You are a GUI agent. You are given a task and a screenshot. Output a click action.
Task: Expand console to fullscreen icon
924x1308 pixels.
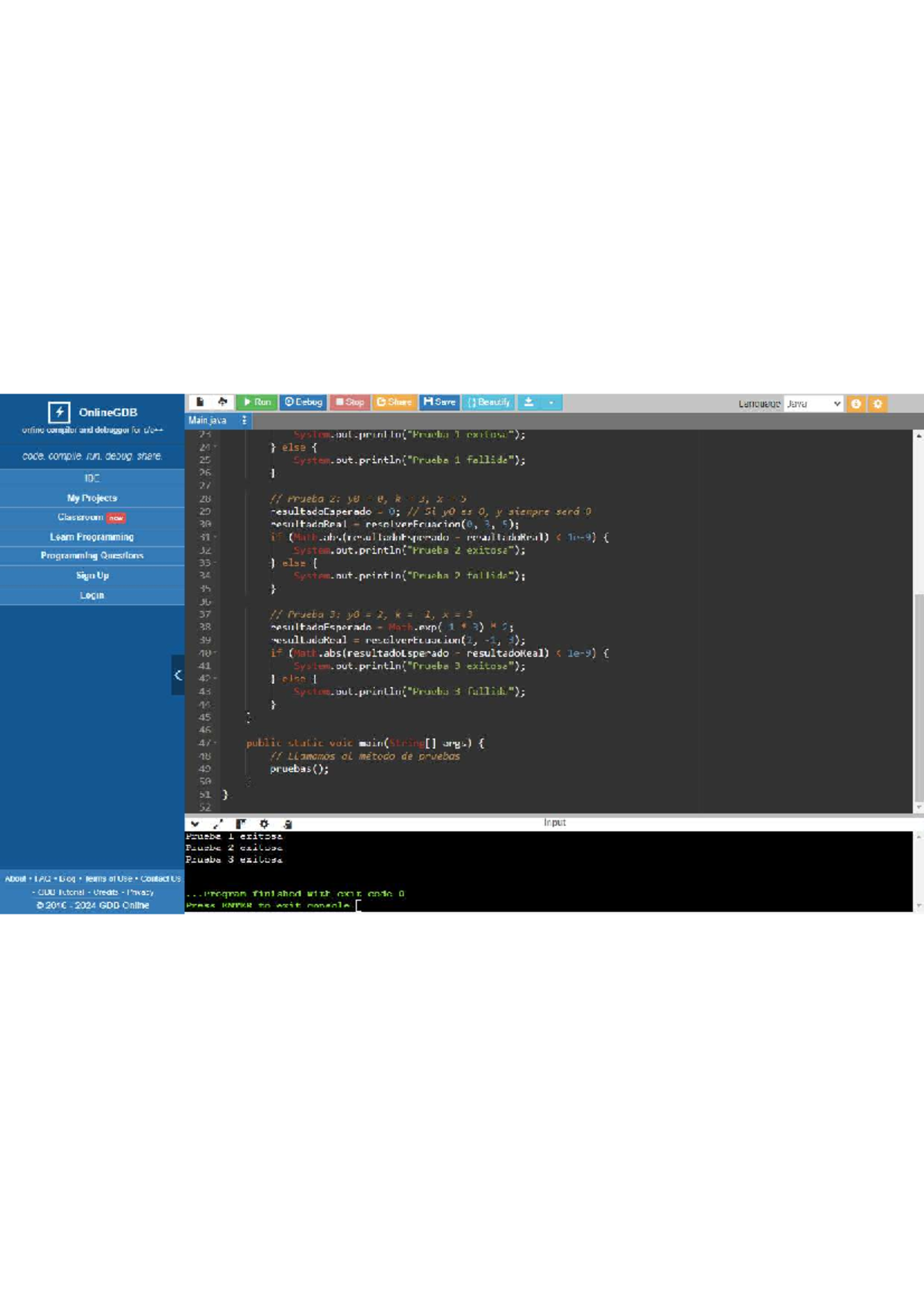coord(218,823)
